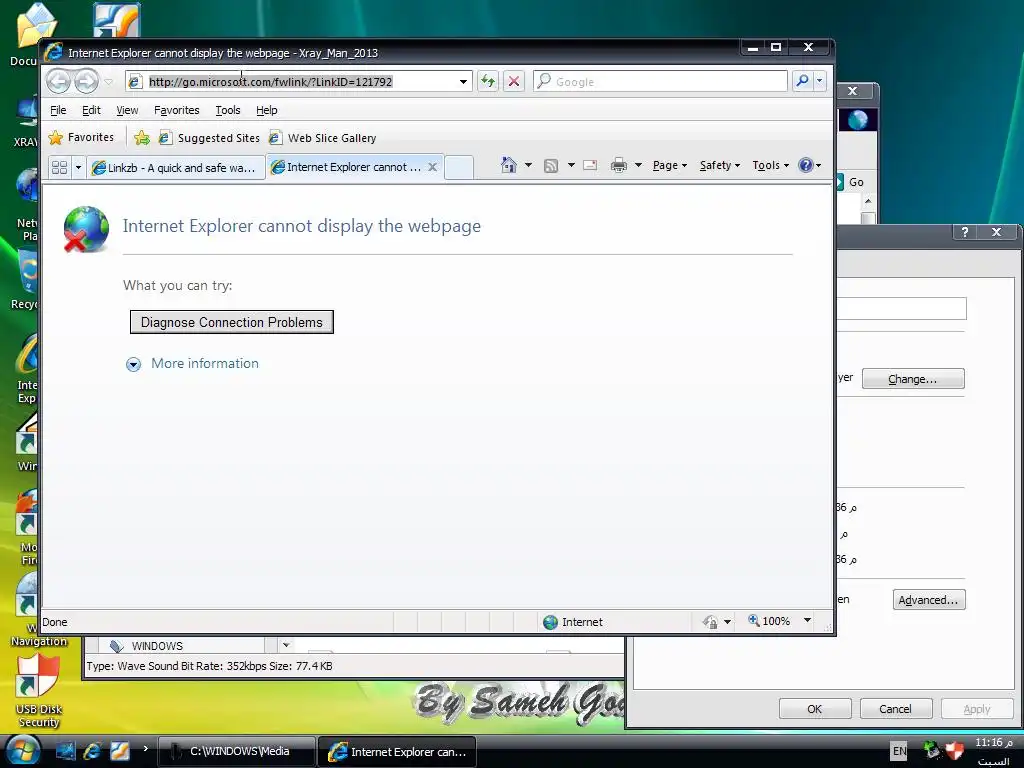
Task: Click the red security shield tray icon
Action: [954, 750]
